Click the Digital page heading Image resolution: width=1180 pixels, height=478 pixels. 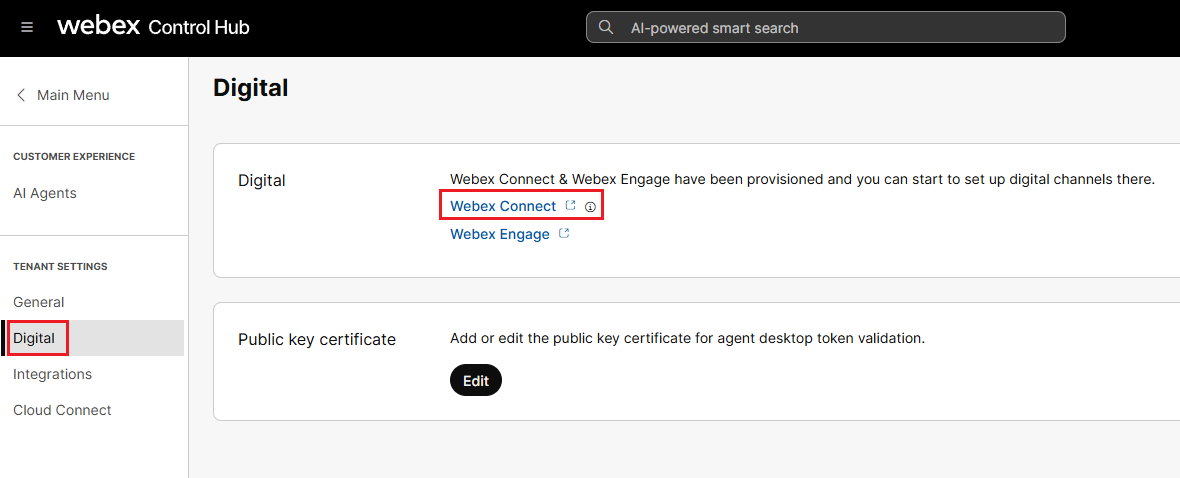[251, 88]
